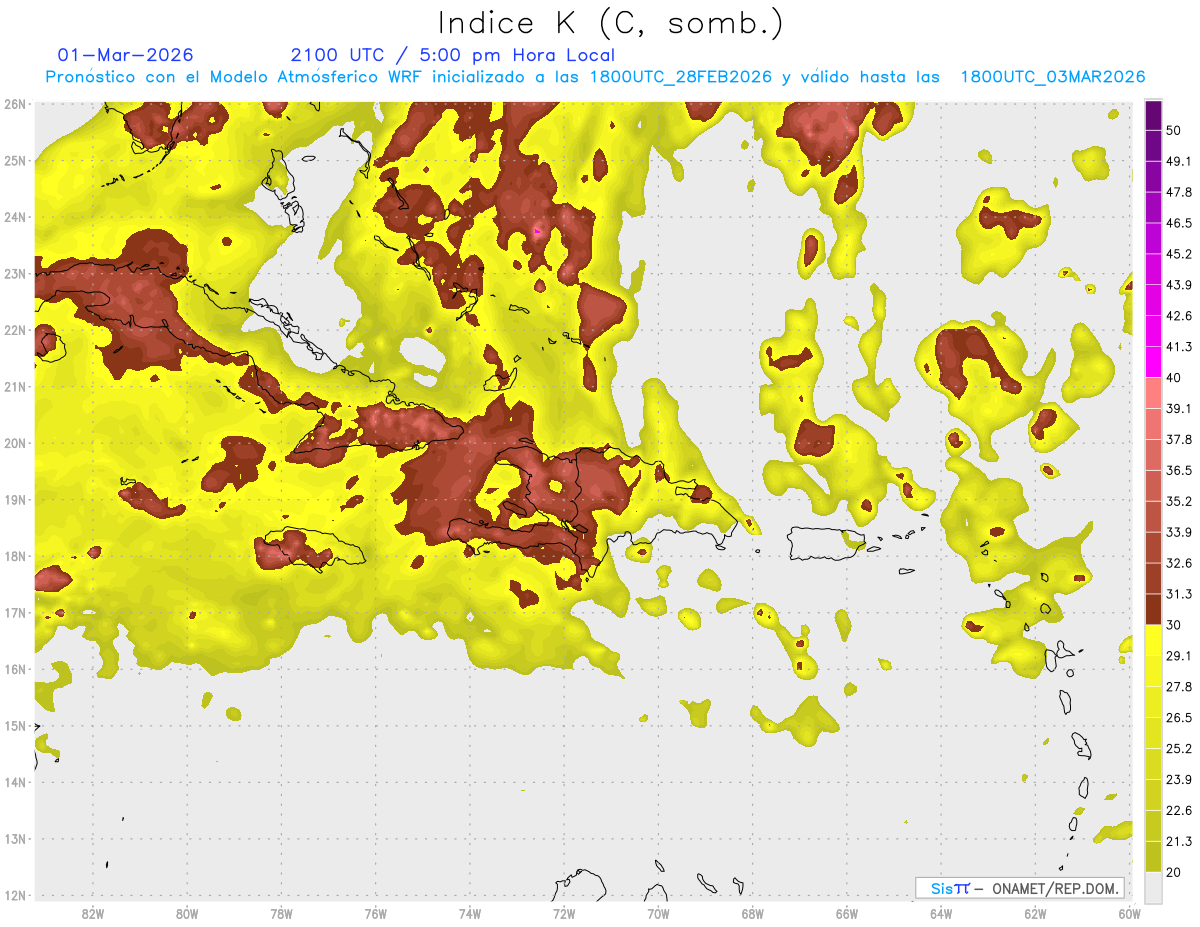Click the small magenta K-index peak near 24N
This screenshot has width=1200, height=927.
[x=538, y=231]
